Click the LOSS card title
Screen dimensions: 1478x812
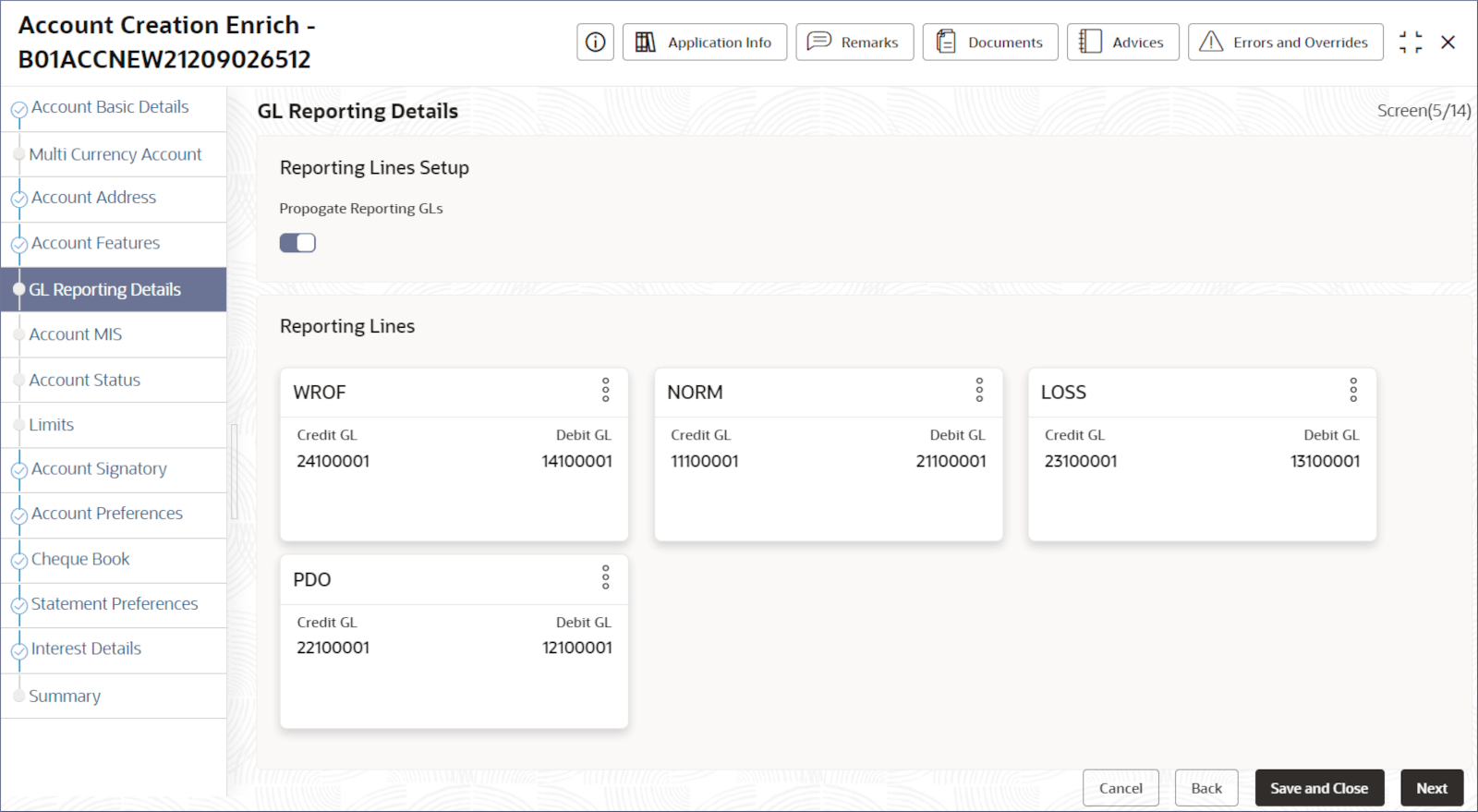pos(1063,393)
